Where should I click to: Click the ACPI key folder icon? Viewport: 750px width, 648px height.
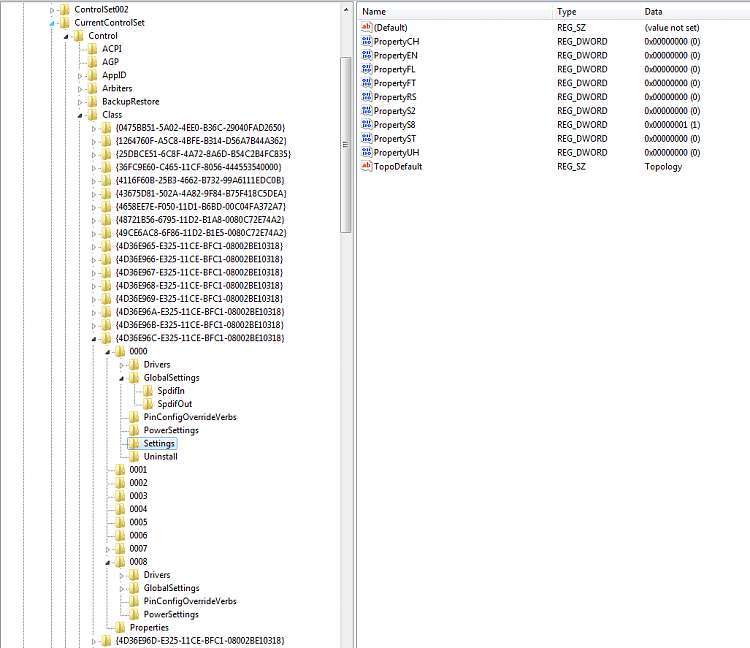92,49
